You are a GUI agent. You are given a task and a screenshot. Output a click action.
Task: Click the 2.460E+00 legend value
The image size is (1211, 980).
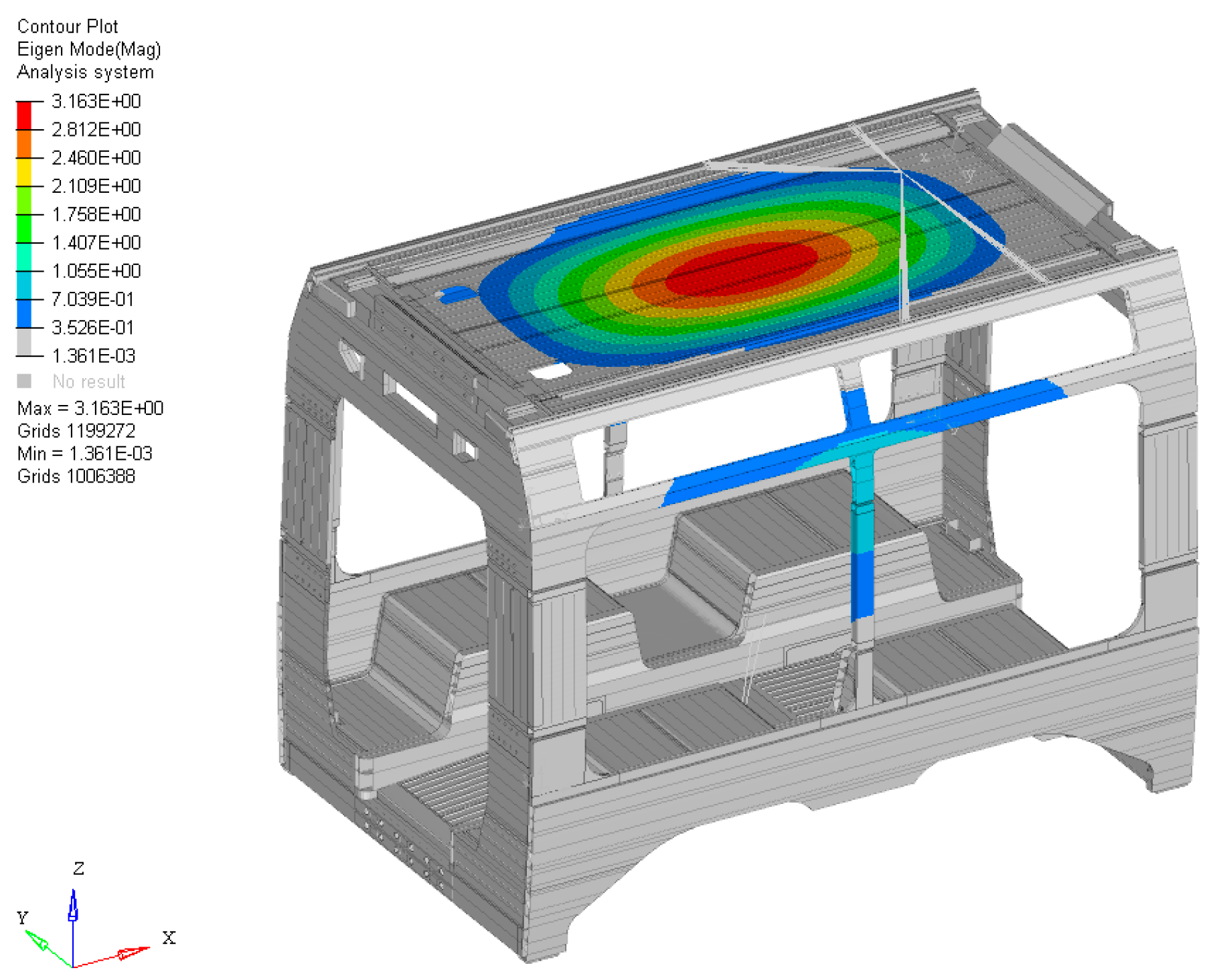96,158
